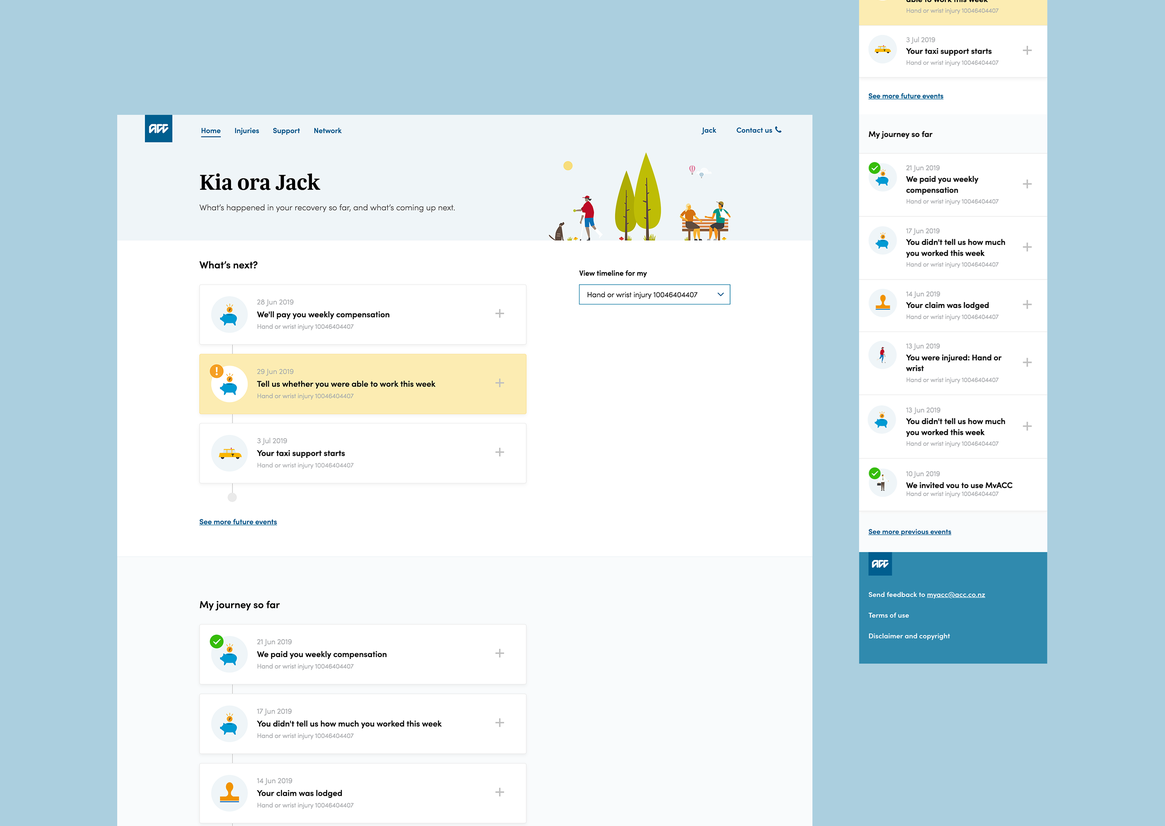Click the myacc@acc.co.nz feedback email link
The width and height of the screenshot is (1165, 826).
[x=955, y=595]
